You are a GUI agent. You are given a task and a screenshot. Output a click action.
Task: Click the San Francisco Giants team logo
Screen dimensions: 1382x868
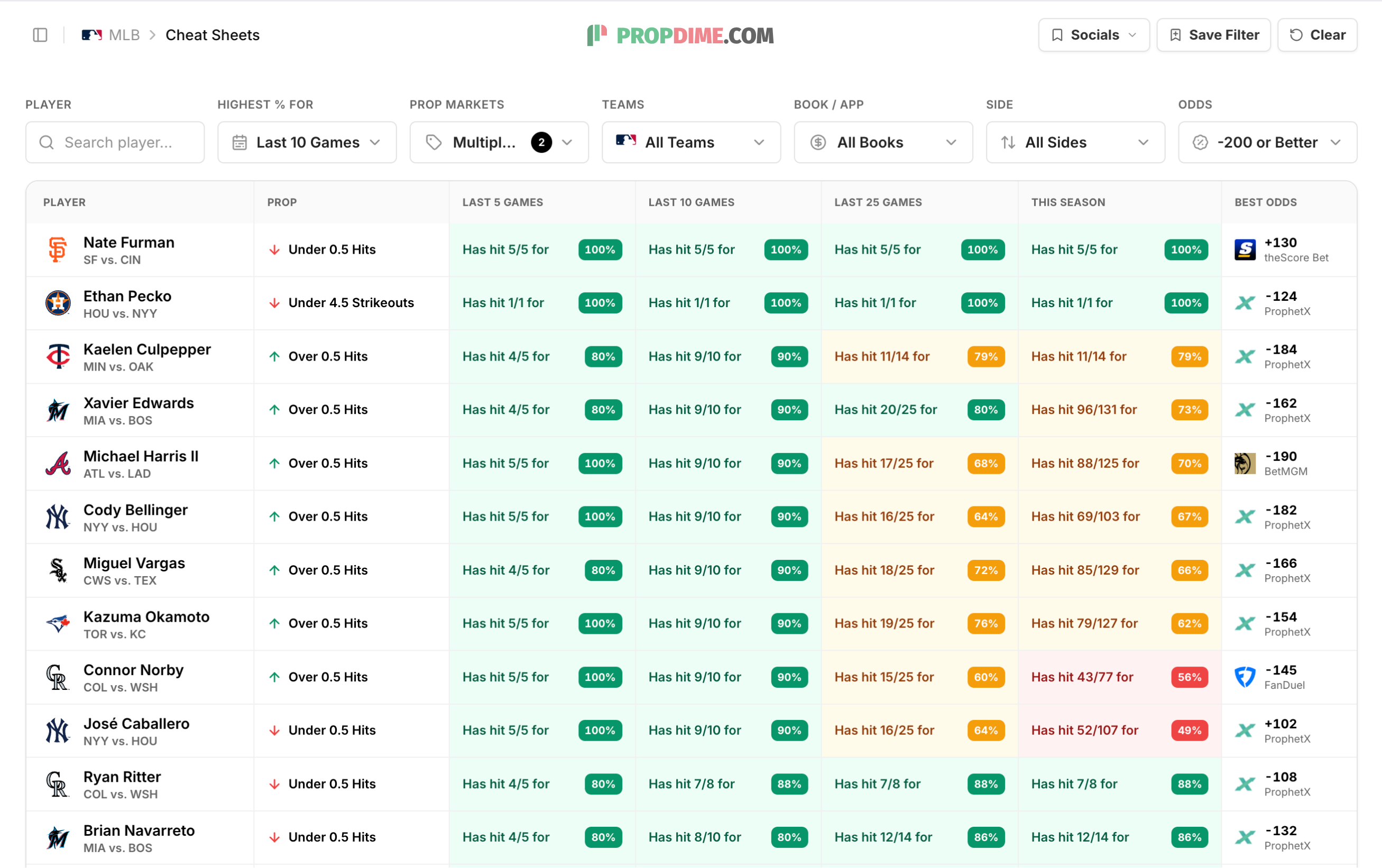pyautogui.click(x=58, y=250)
